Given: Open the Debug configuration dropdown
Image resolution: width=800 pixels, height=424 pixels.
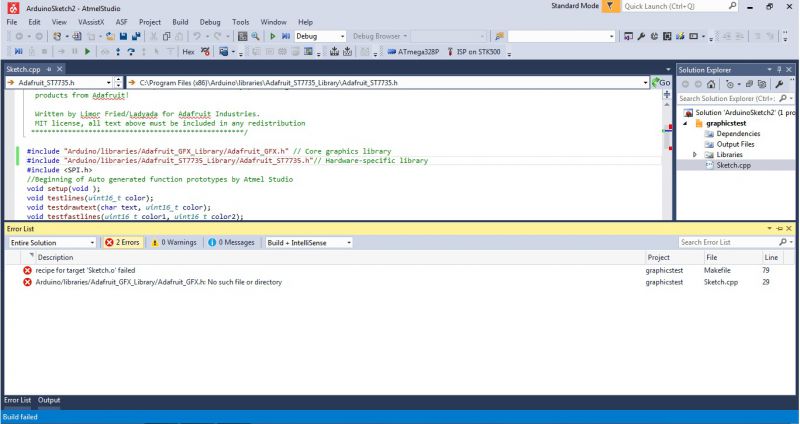Looking at the screenshot, I should 342,36.
